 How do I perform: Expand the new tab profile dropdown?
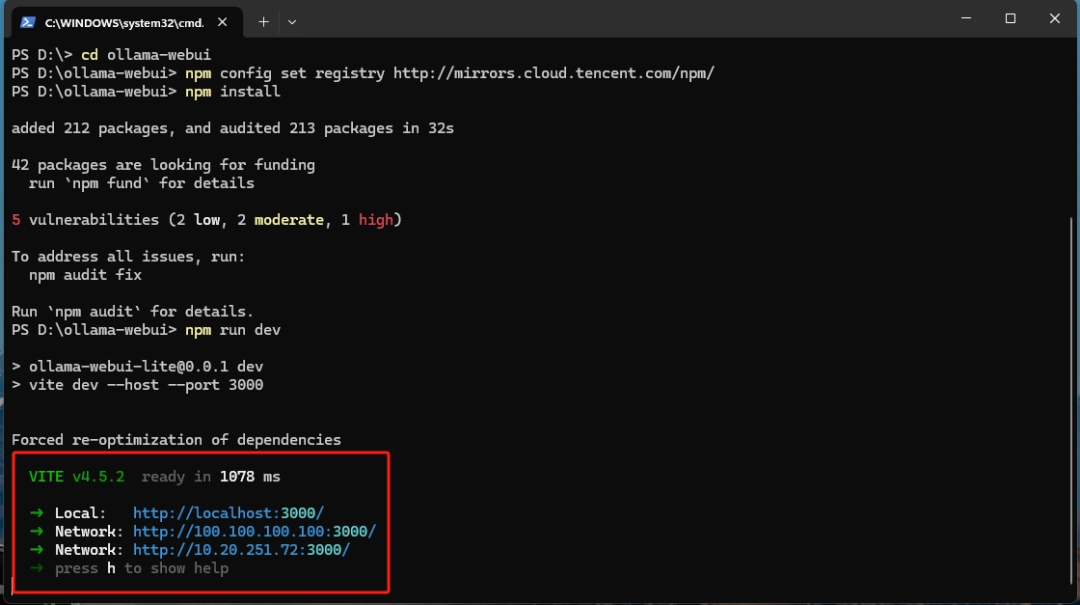[x=292, y=22]
